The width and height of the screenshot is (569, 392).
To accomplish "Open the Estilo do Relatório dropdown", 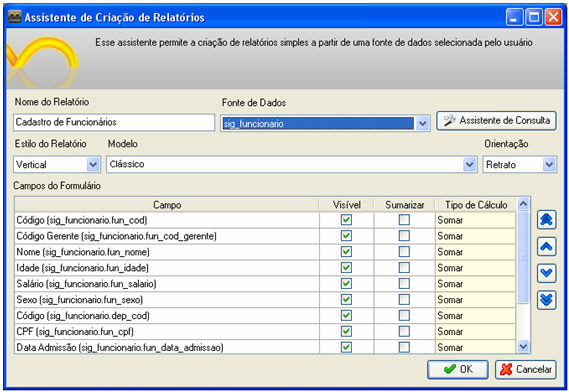I will point(93,165).
